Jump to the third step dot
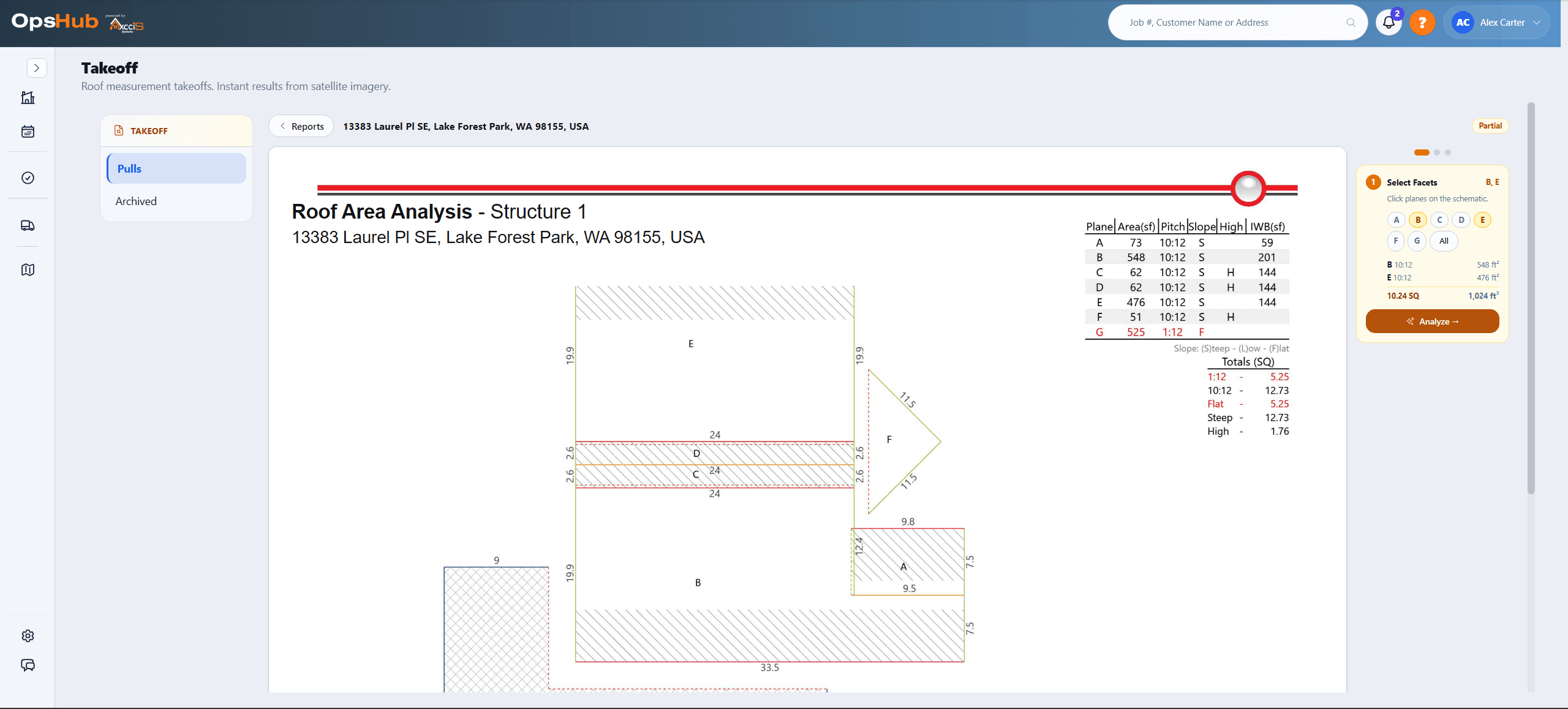The width and height of the screenshot is (1568, 709). click(x=1448, y=152)
